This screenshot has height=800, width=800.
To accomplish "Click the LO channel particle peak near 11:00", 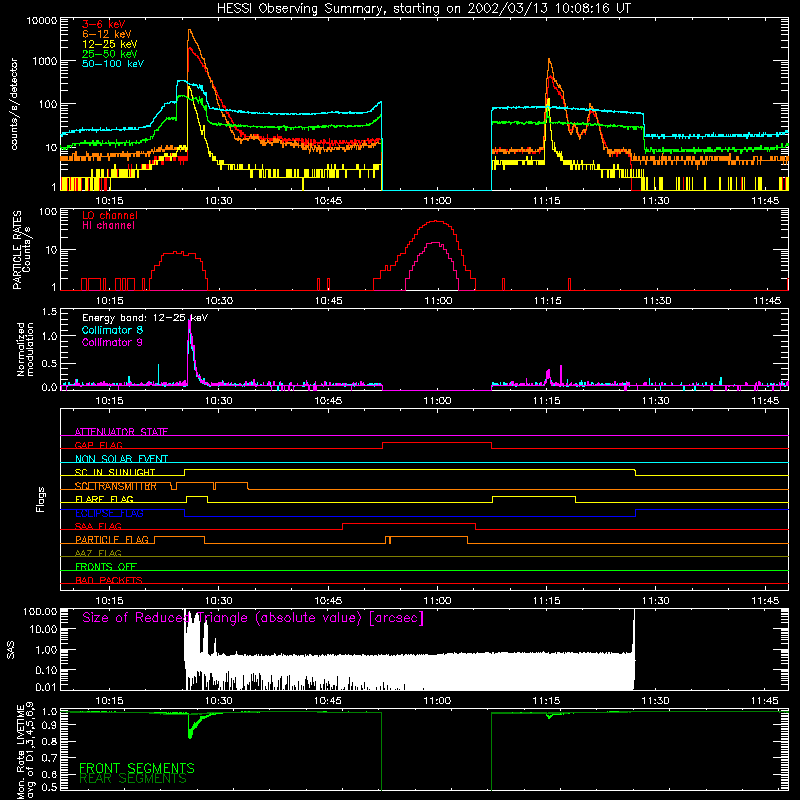I will point(435,221).
